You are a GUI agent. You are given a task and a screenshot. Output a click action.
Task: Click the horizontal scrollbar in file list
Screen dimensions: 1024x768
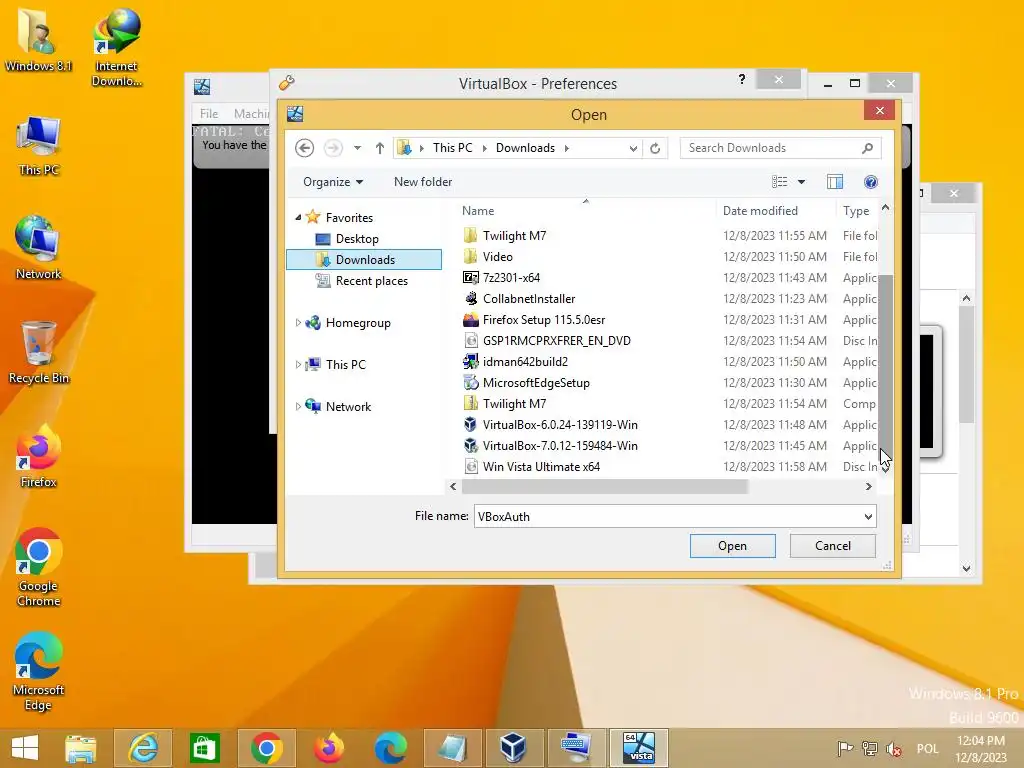click(605, 487)
